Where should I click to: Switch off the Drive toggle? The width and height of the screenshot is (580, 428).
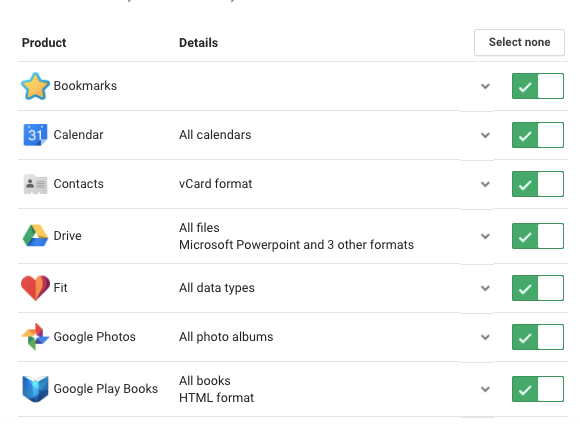[x=538, y=236]
